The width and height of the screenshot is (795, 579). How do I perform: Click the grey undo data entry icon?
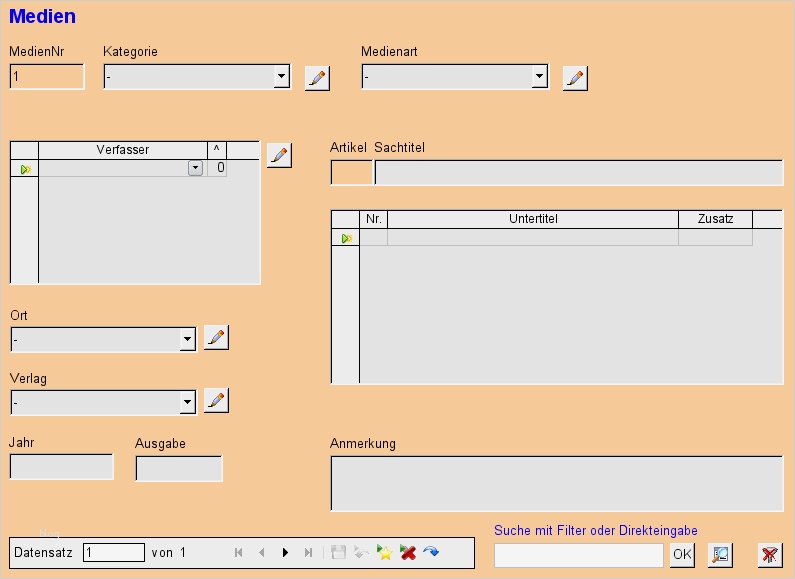361,552
